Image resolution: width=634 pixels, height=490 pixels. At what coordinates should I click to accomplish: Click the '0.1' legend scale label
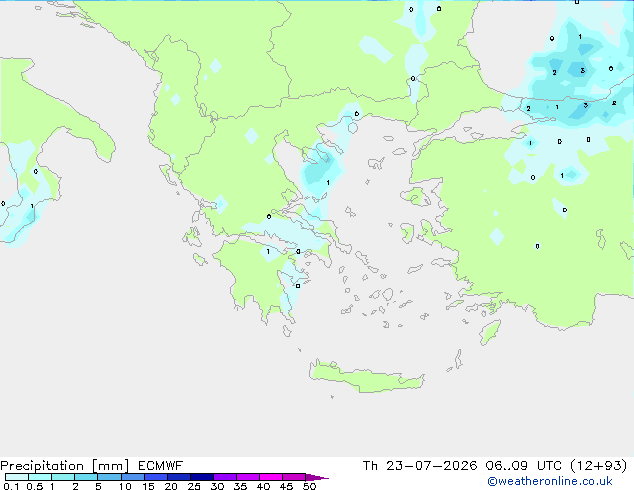pos(11,486)
